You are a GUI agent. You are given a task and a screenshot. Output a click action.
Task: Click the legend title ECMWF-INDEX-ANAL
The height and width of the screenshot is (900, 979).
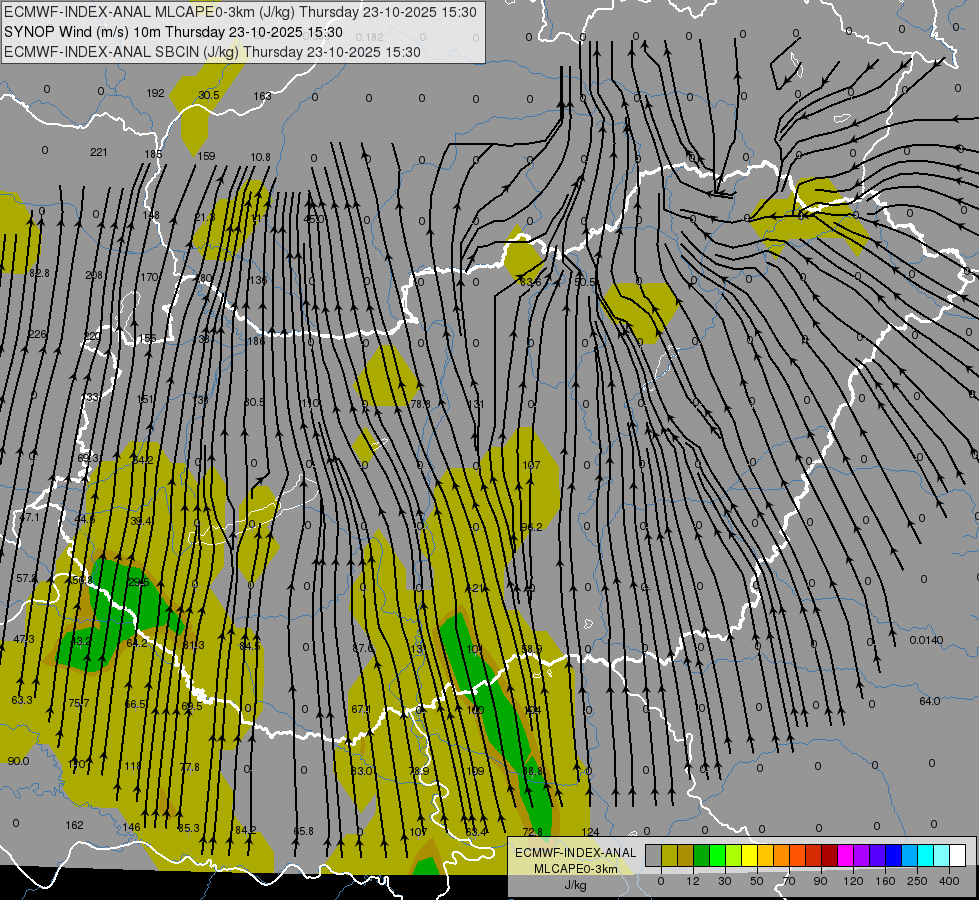(575, 853)
